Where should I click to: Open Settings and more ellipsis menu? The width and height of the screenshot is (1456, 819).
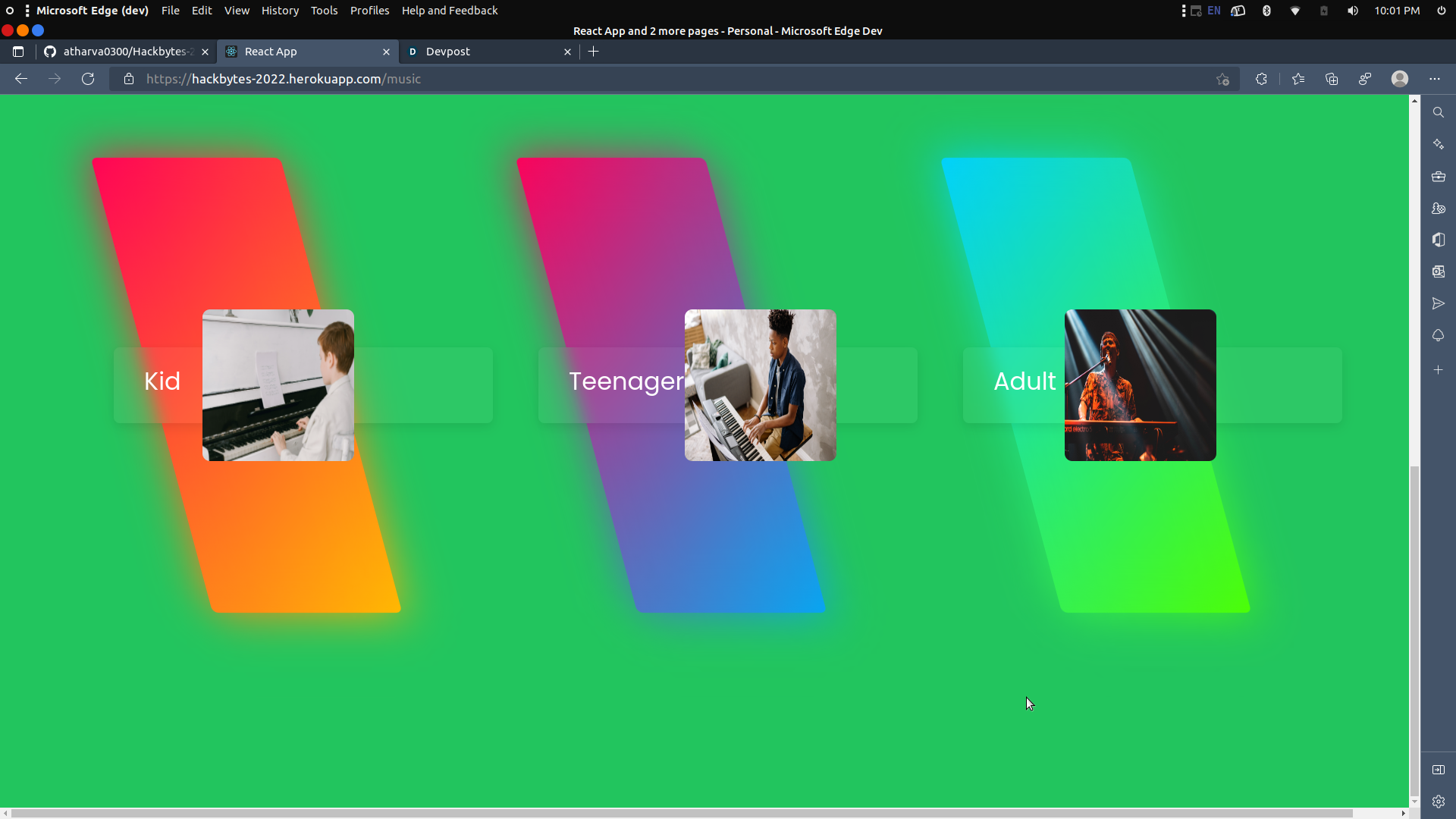point(1434,79)
